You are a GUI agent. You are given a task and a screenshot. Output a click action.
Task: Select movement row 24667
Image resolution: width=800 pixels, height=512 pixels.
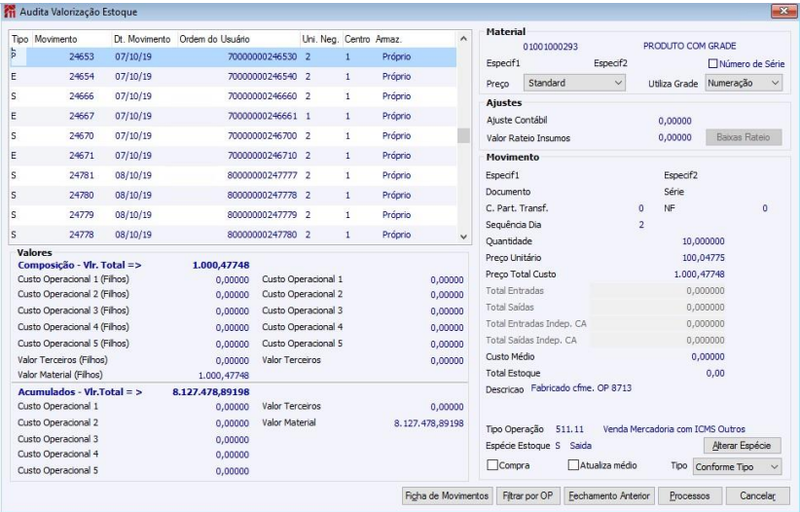[x=233, y=116]
